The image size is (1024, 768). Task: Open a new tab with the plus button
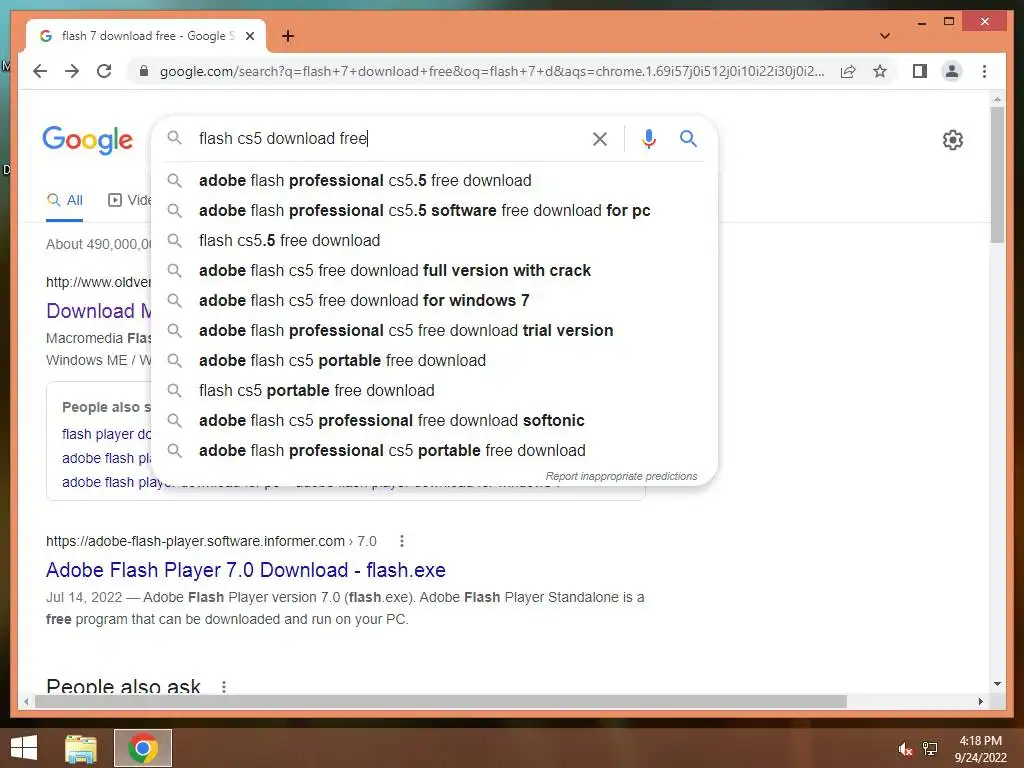pos(287,36)
